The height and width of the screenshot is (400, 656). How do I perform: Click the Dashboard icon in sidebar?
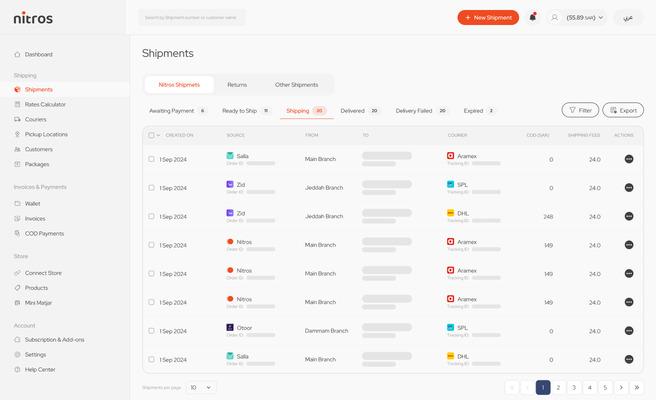[17, 54]
